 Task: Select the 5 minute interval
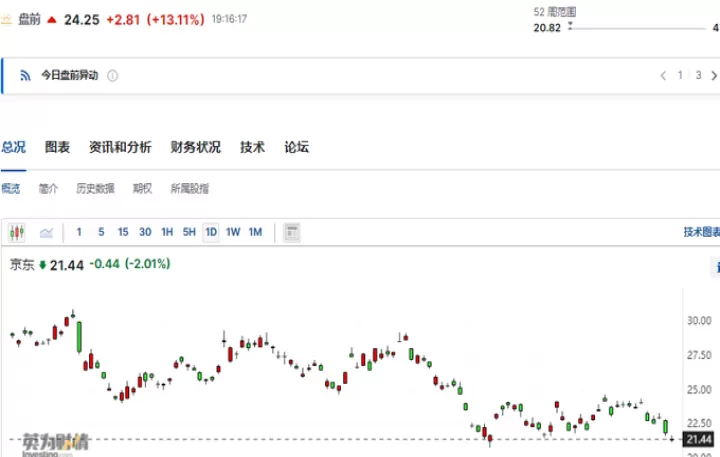(101, 232)
